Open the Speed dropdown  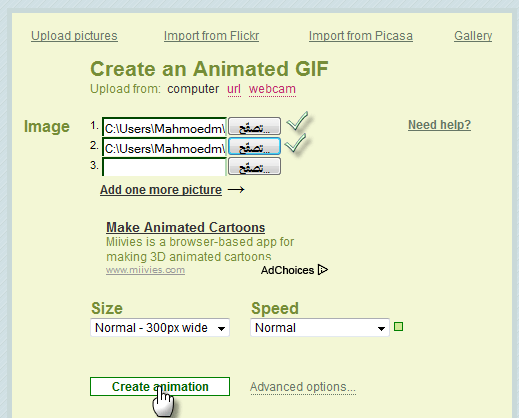pos(320,328)
